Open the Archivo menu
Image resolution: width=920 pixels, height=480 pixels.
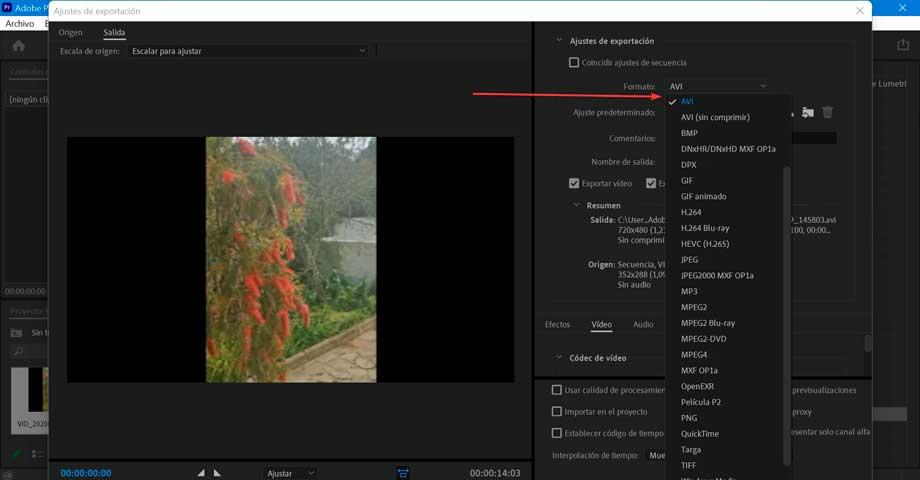tap(19, 23)
